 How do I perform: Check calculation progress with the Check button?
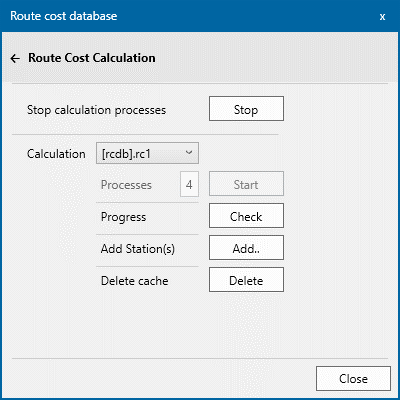246,216
